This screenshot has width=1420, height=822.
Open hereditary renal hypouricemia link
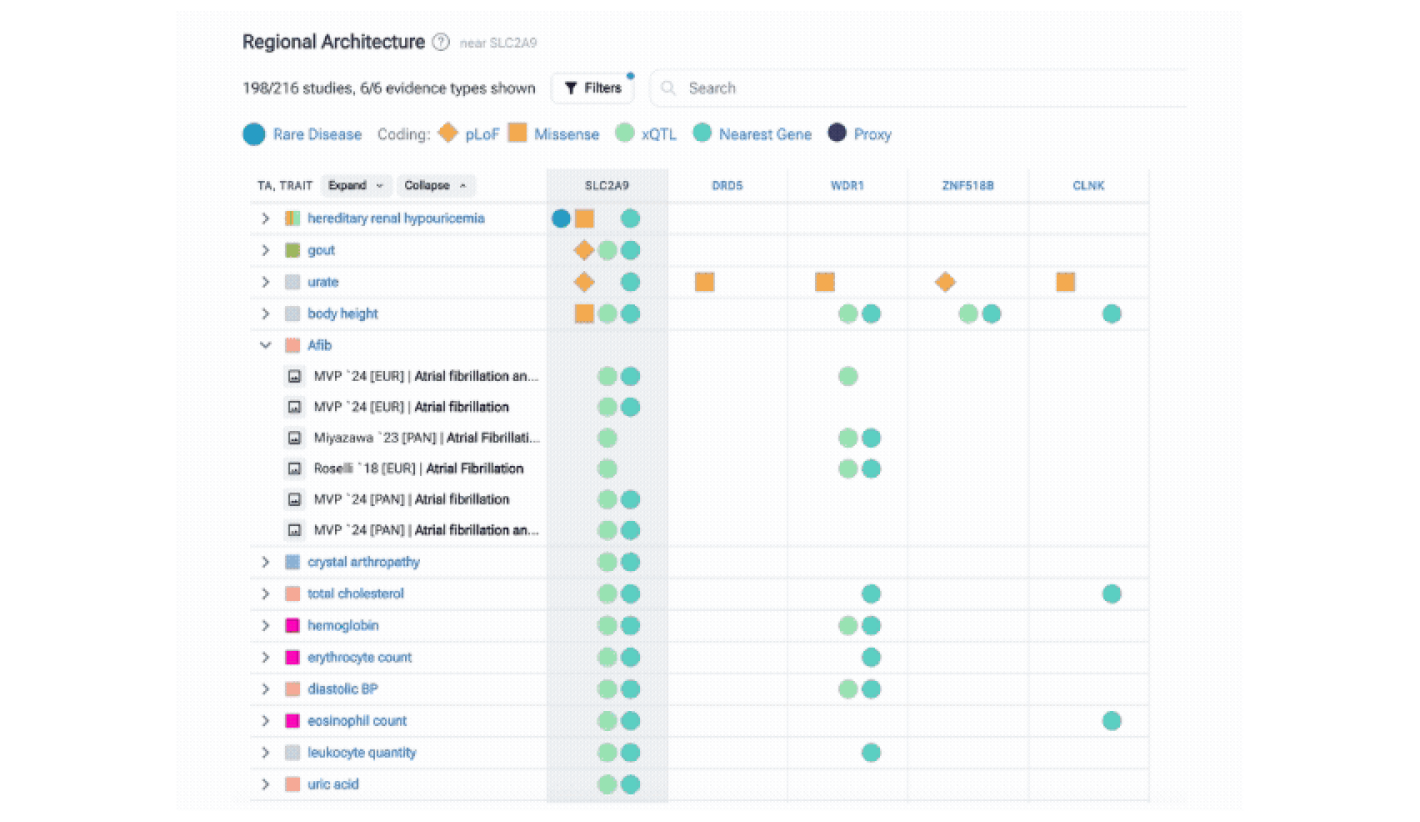(x=396, y=218)
